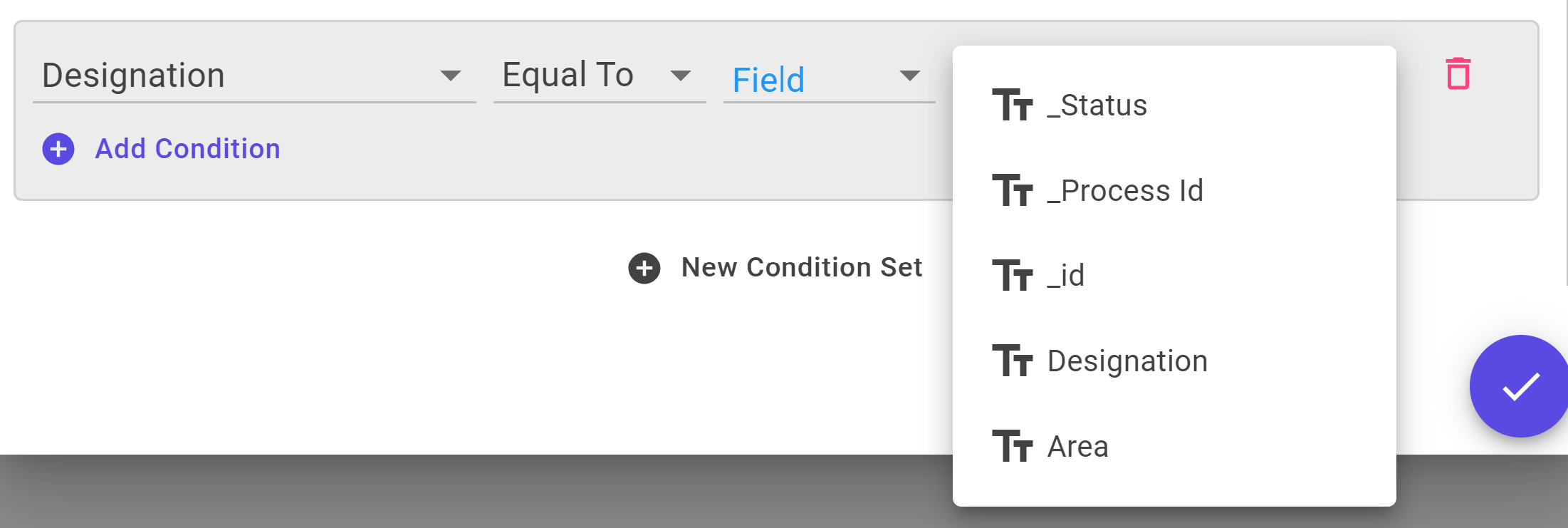1568x528 pixels.
Task: Click text-type icon next to Designation option
Action: (1012, 361)
